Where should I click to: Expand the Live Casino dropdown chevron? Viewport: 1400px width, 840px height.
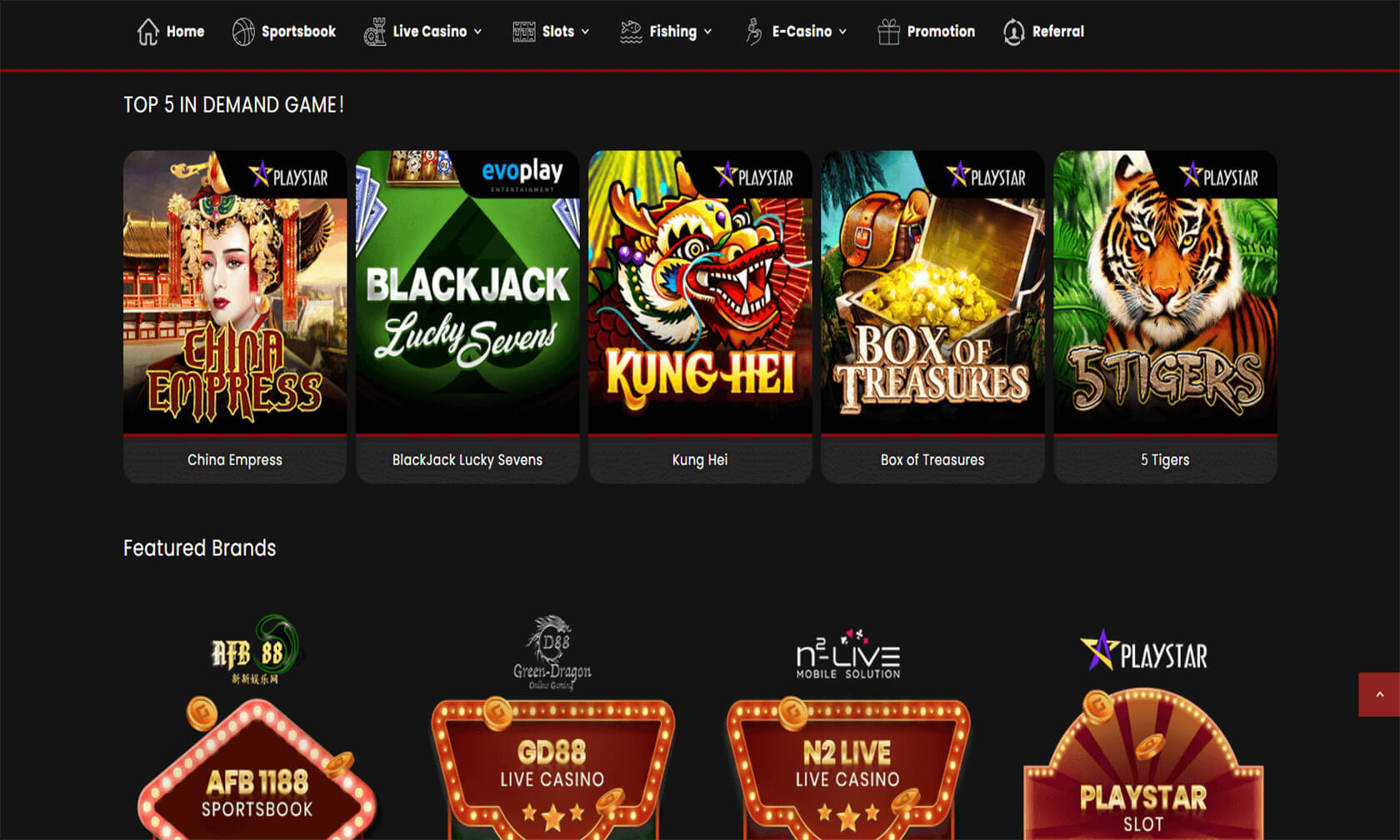pos(478,32)
